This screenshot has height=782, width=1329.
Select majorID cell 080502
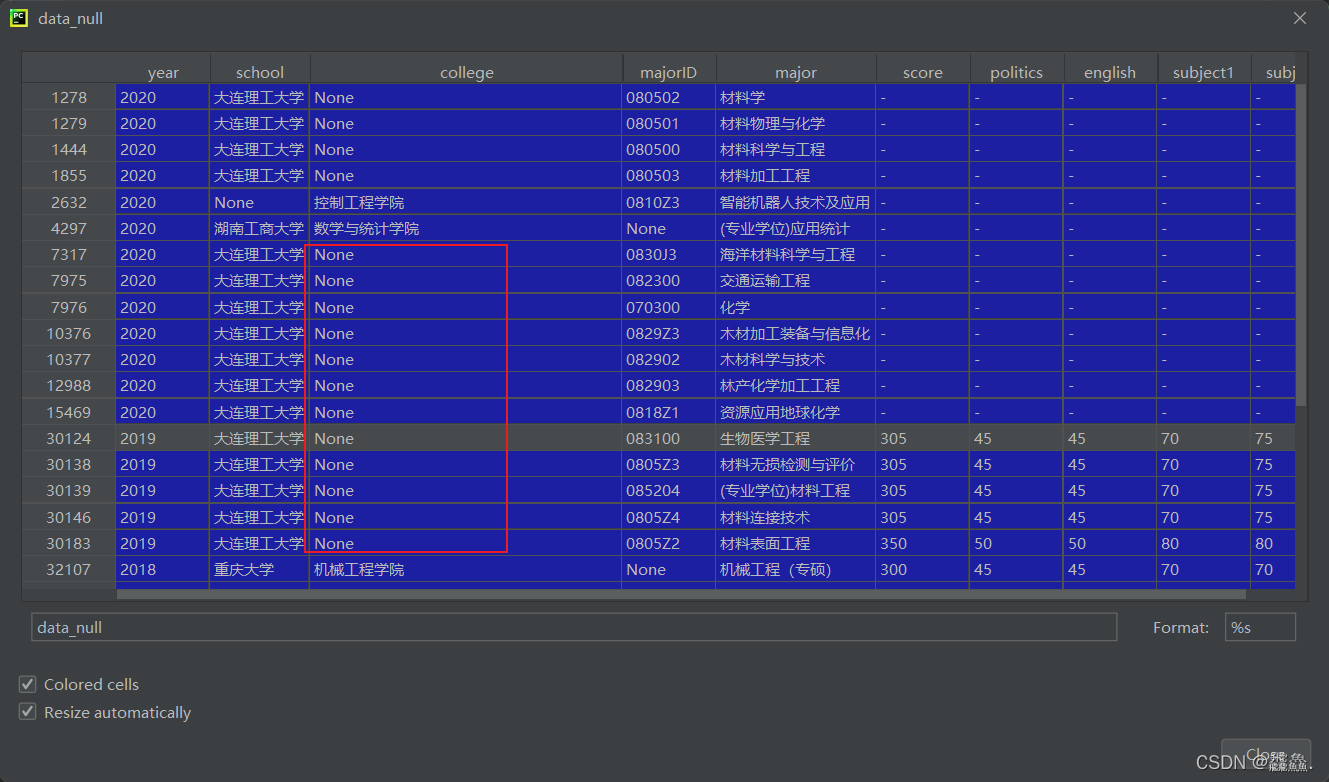(x=669, y=97)
